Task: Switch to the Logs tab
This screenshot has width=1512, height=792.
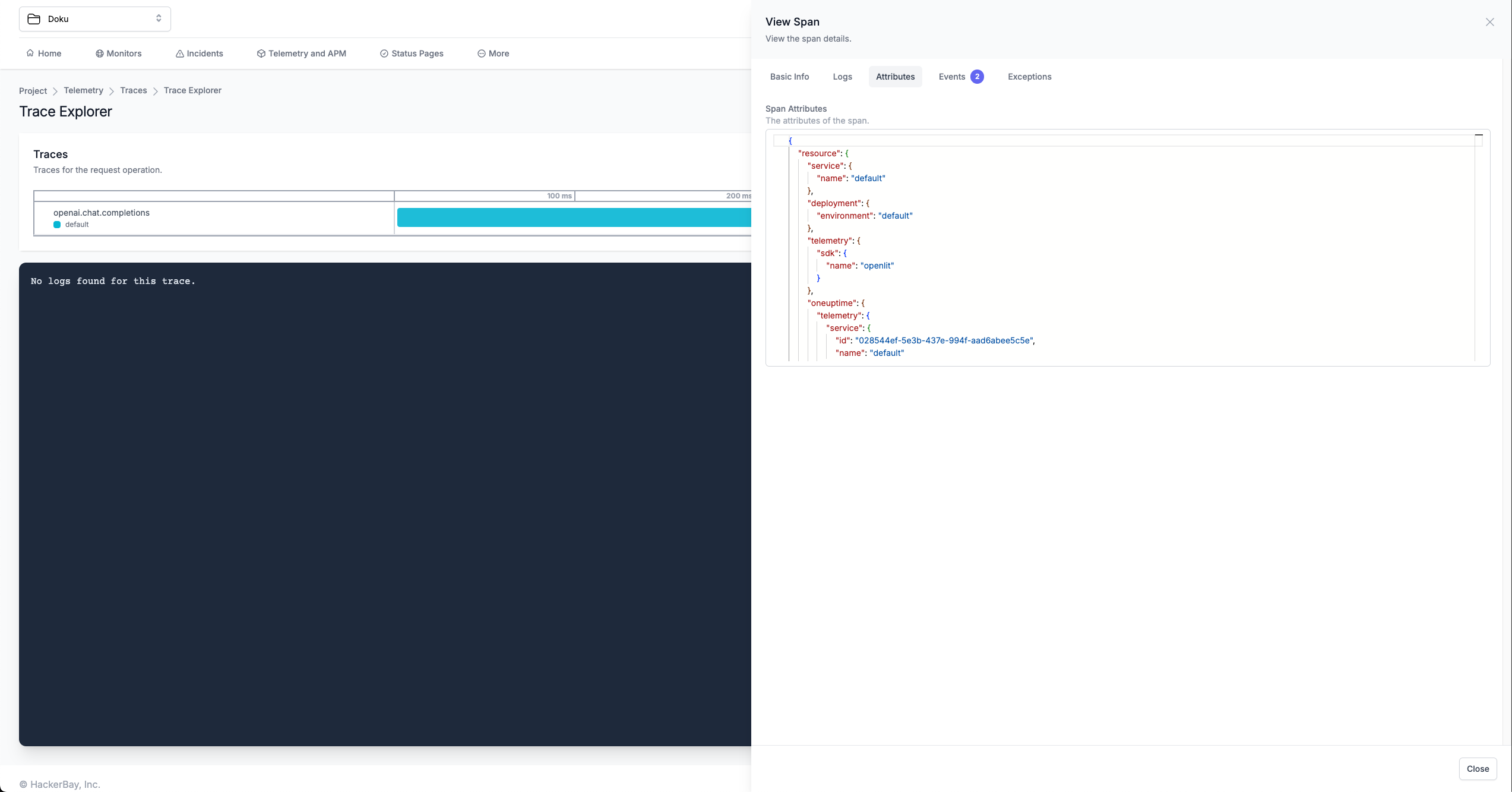Action: click(842, 77)
